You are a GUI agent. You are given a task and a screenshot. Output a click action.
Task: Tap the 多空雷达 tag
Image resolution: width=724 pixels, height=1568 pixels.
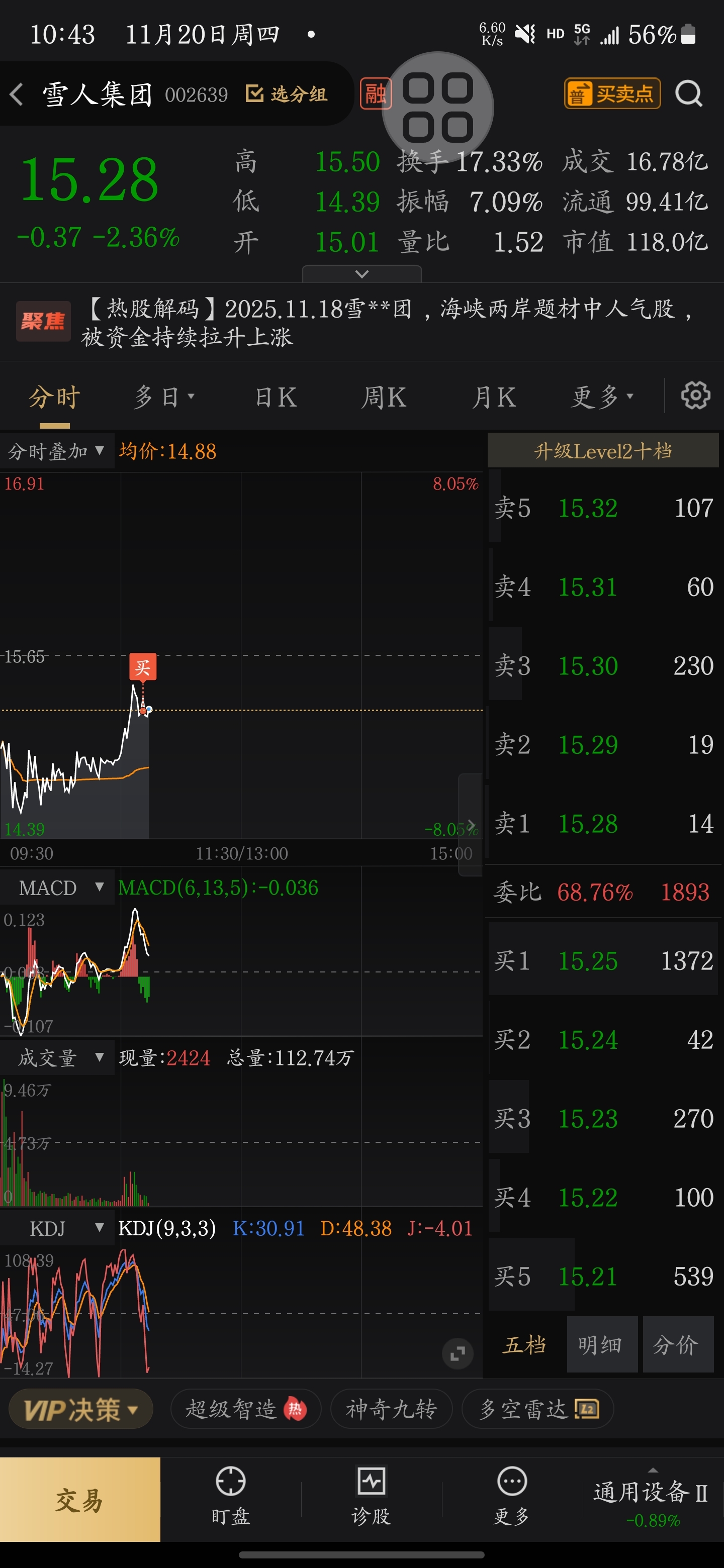537,1409
